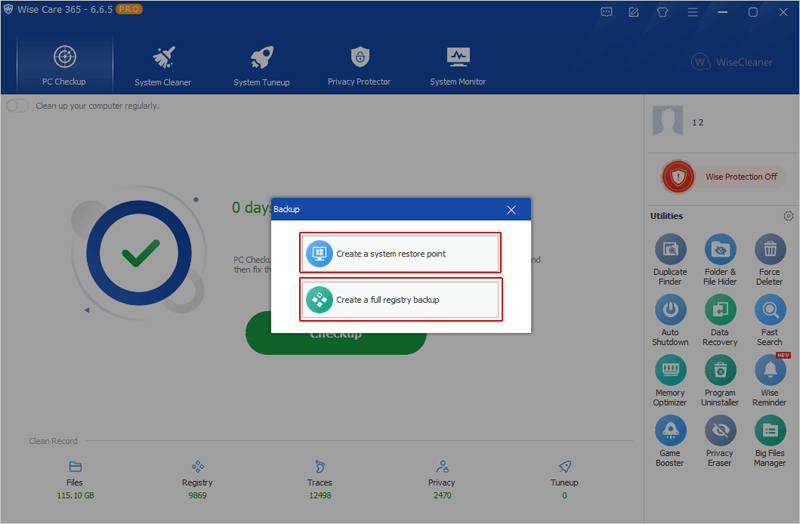Viewport: 800px width, 524px height.
Task: Click the Privacy clean record icon
Action: tap(442, 466)
